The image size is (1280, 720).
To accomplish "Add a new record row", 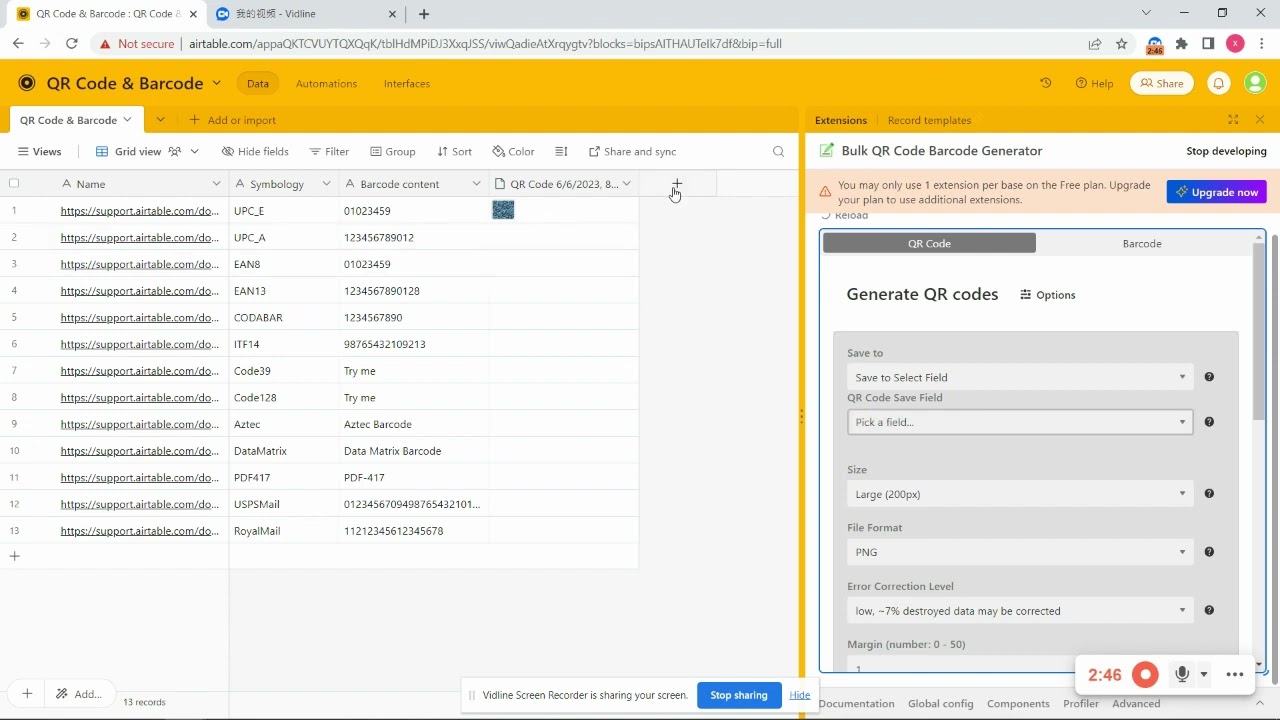I will (15, 556).
